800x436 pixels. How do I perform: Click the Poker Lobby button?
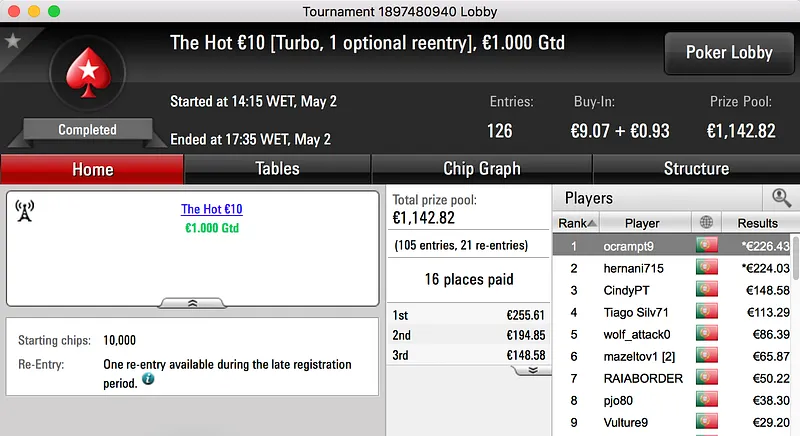pyautogui.click(x=727, y=53)
